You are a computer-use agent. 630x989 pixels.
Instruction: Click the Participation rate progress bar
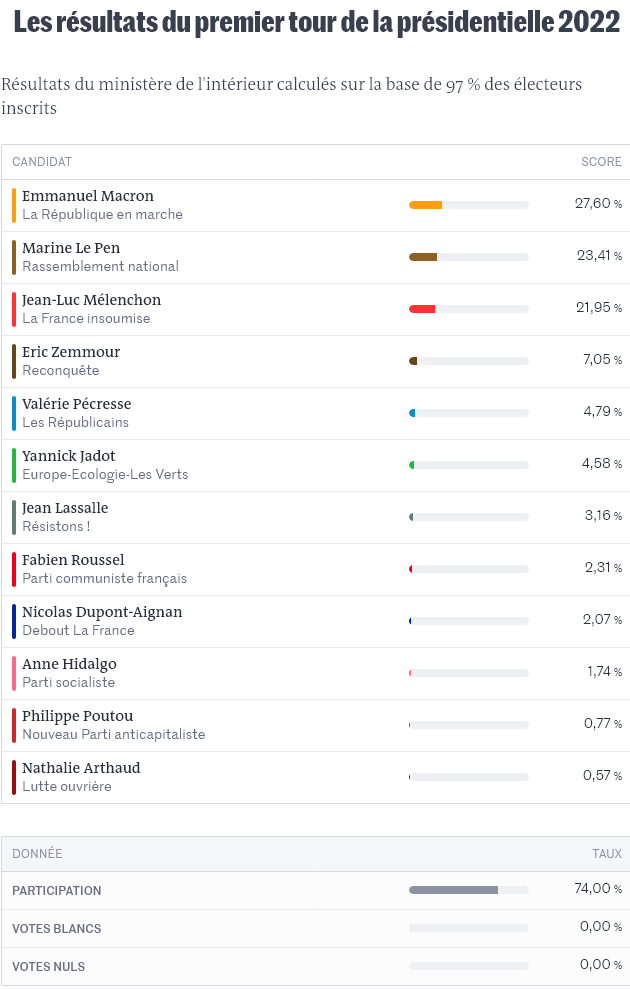click(468, 890)
